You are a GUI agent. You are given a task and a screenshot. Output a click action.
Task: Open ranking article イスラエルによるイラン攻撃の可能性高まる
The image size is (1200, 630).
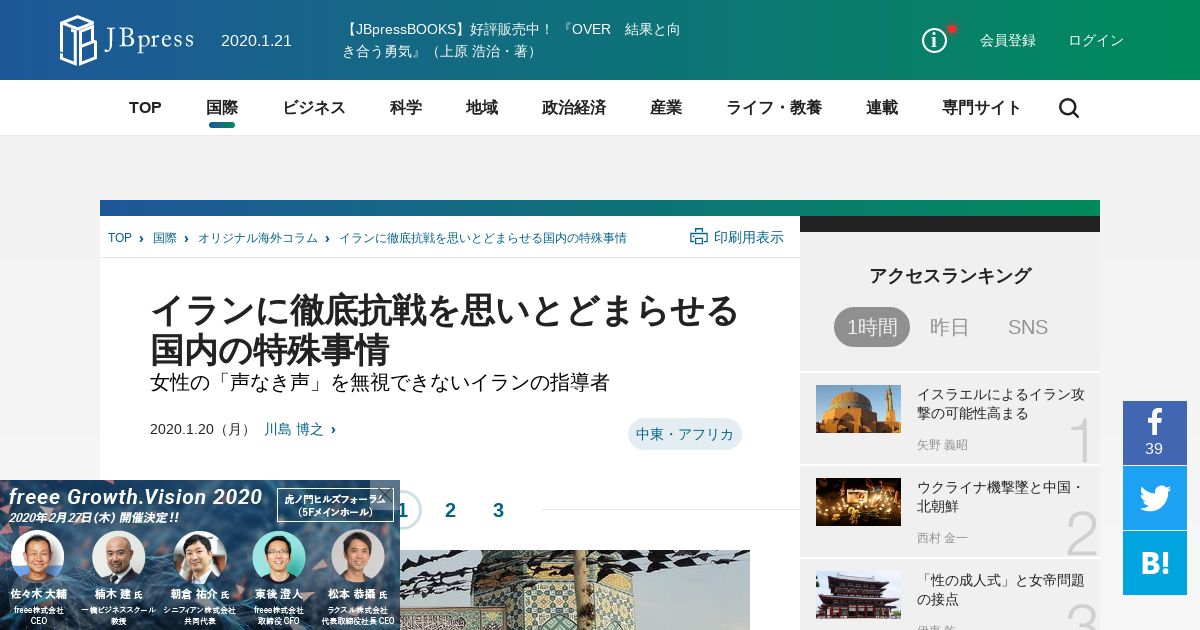point(1001,404)
